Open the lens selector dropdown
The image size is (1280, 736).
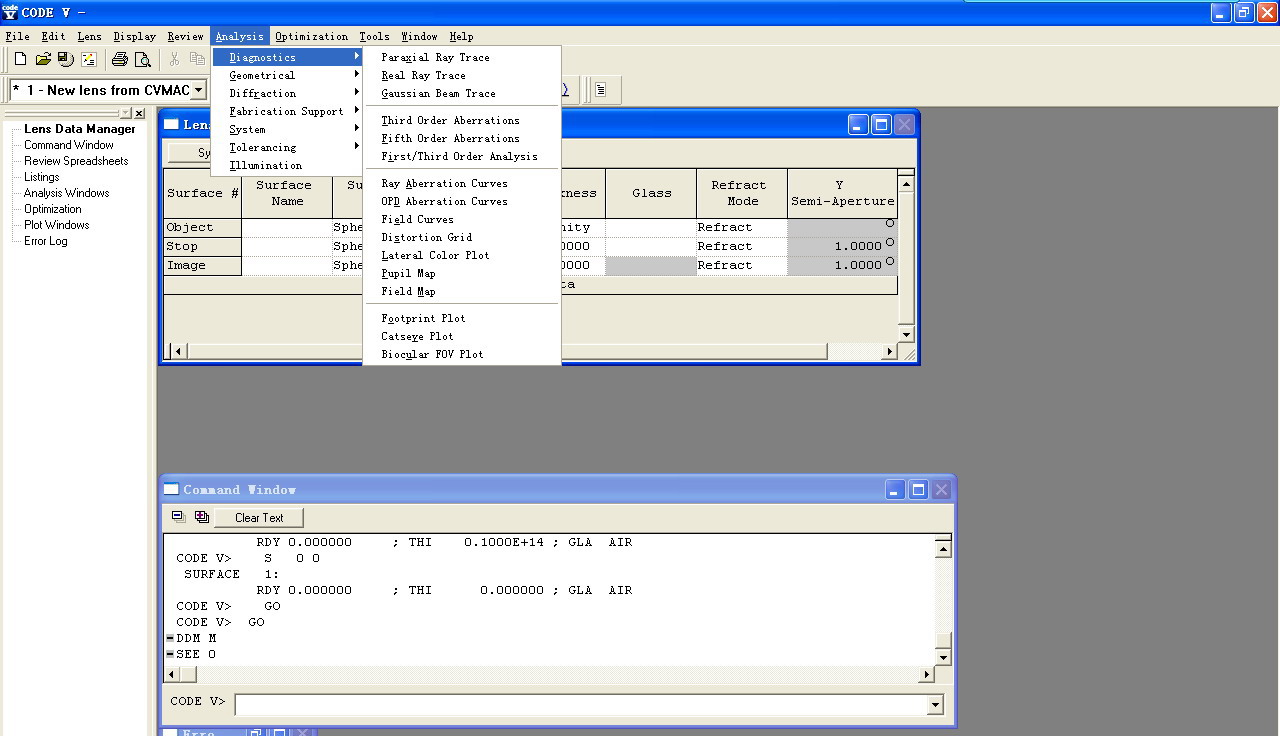199,90
